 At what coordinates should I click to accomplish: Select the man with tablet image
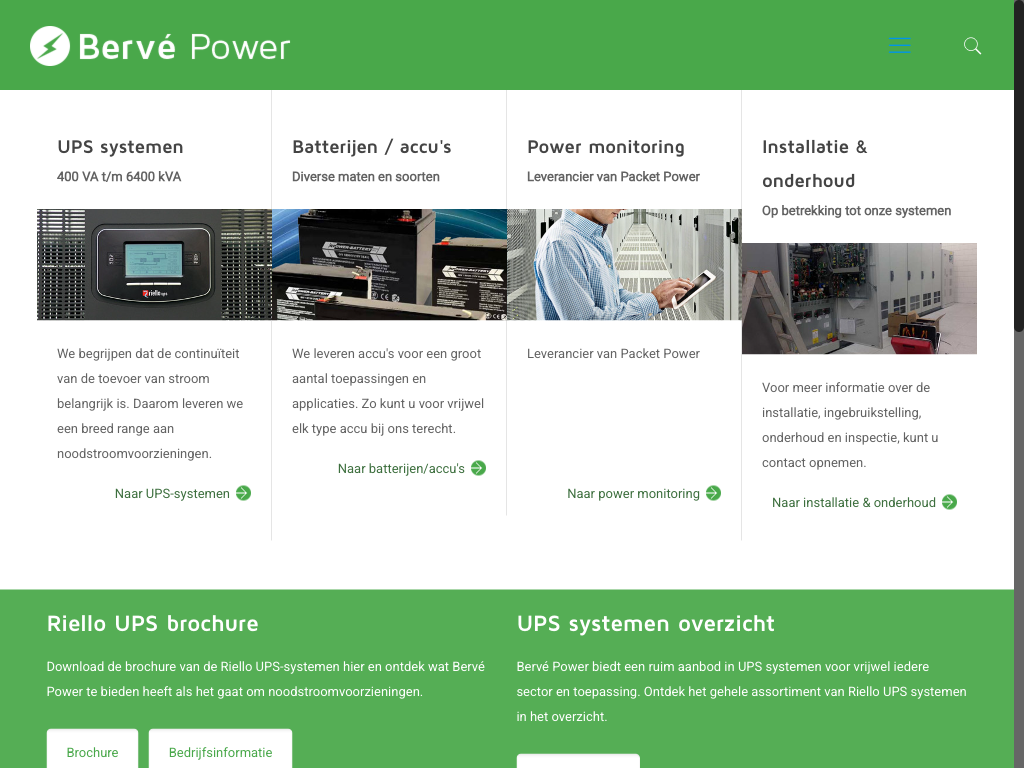pyautogui.click(x=624, y=264)
